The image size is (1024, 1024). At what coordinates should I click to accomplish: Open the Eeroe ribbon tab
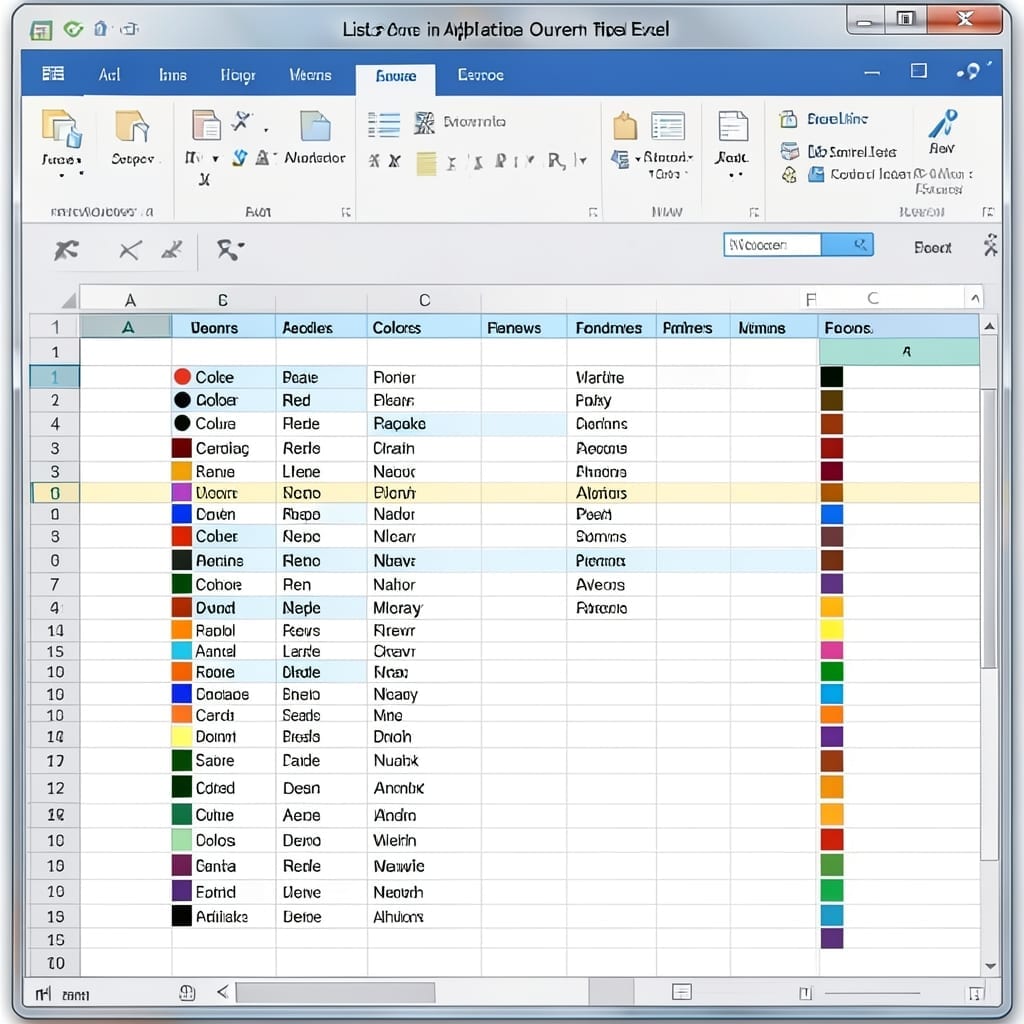(x=481, y=75)
